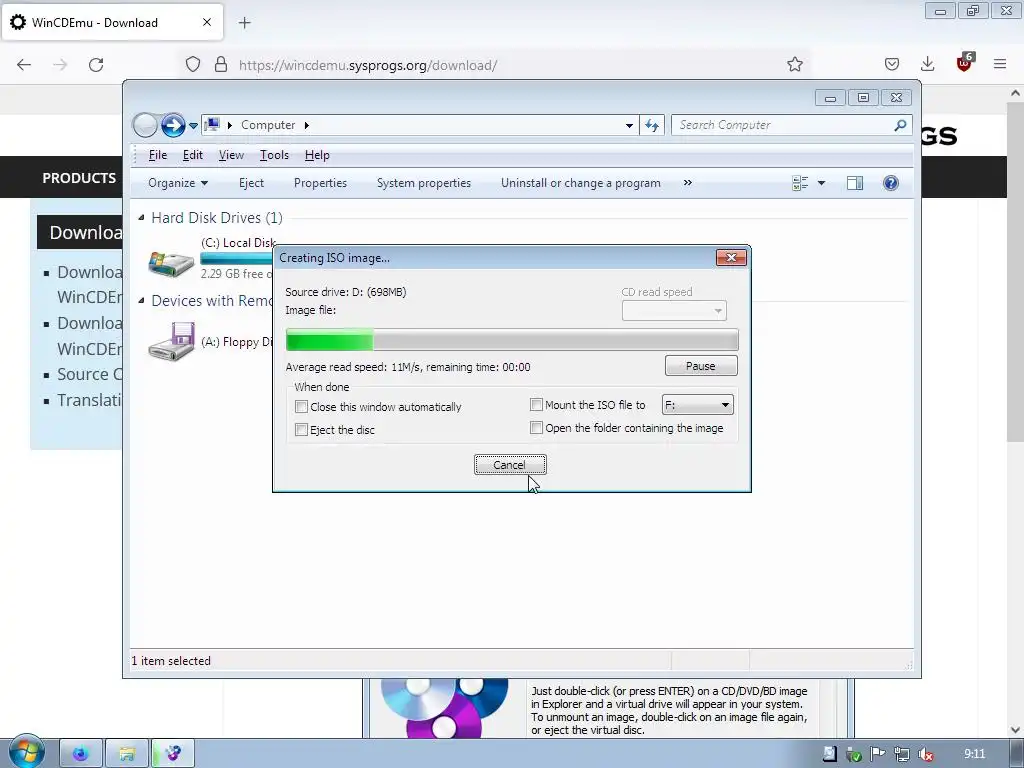Click the WinCDEmu taskbar button
Image resolution: width=1024 pixels, height=768 pixels.
pyautogui.click(x=173, y=754)
